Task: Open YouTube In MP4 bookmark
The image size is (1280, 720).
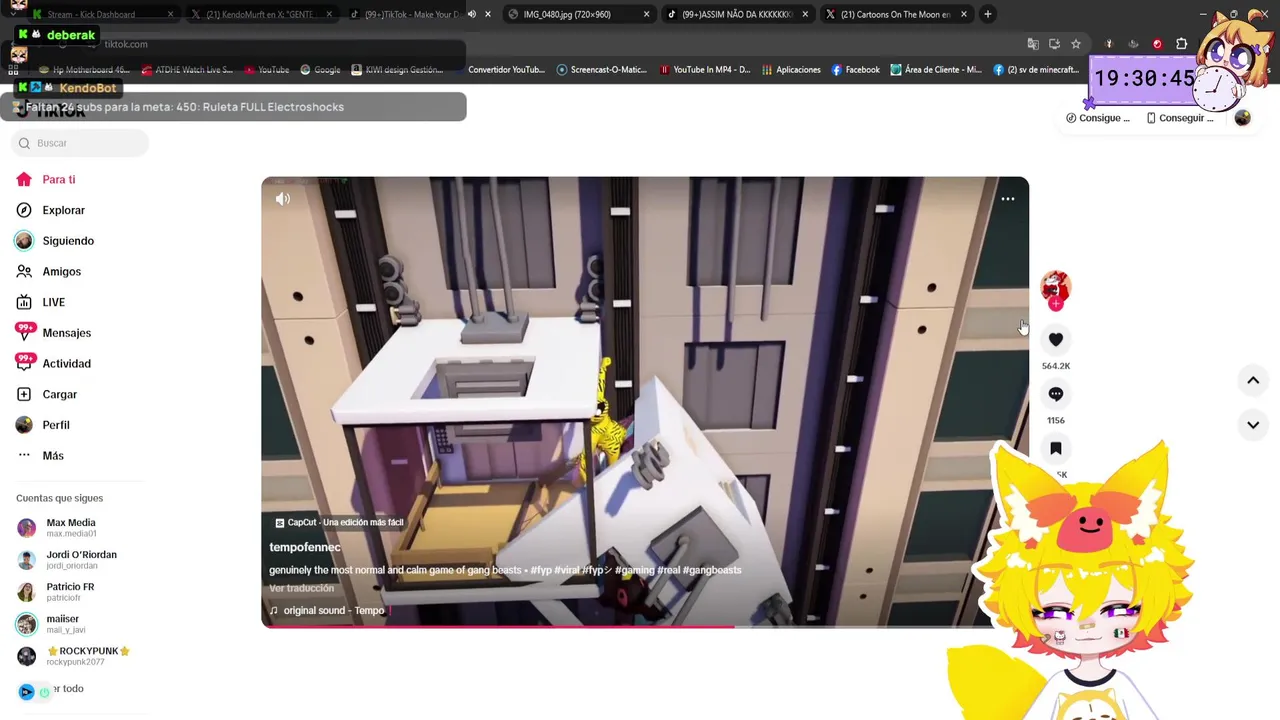Action: pyautogui.click(x=705, y=70)
